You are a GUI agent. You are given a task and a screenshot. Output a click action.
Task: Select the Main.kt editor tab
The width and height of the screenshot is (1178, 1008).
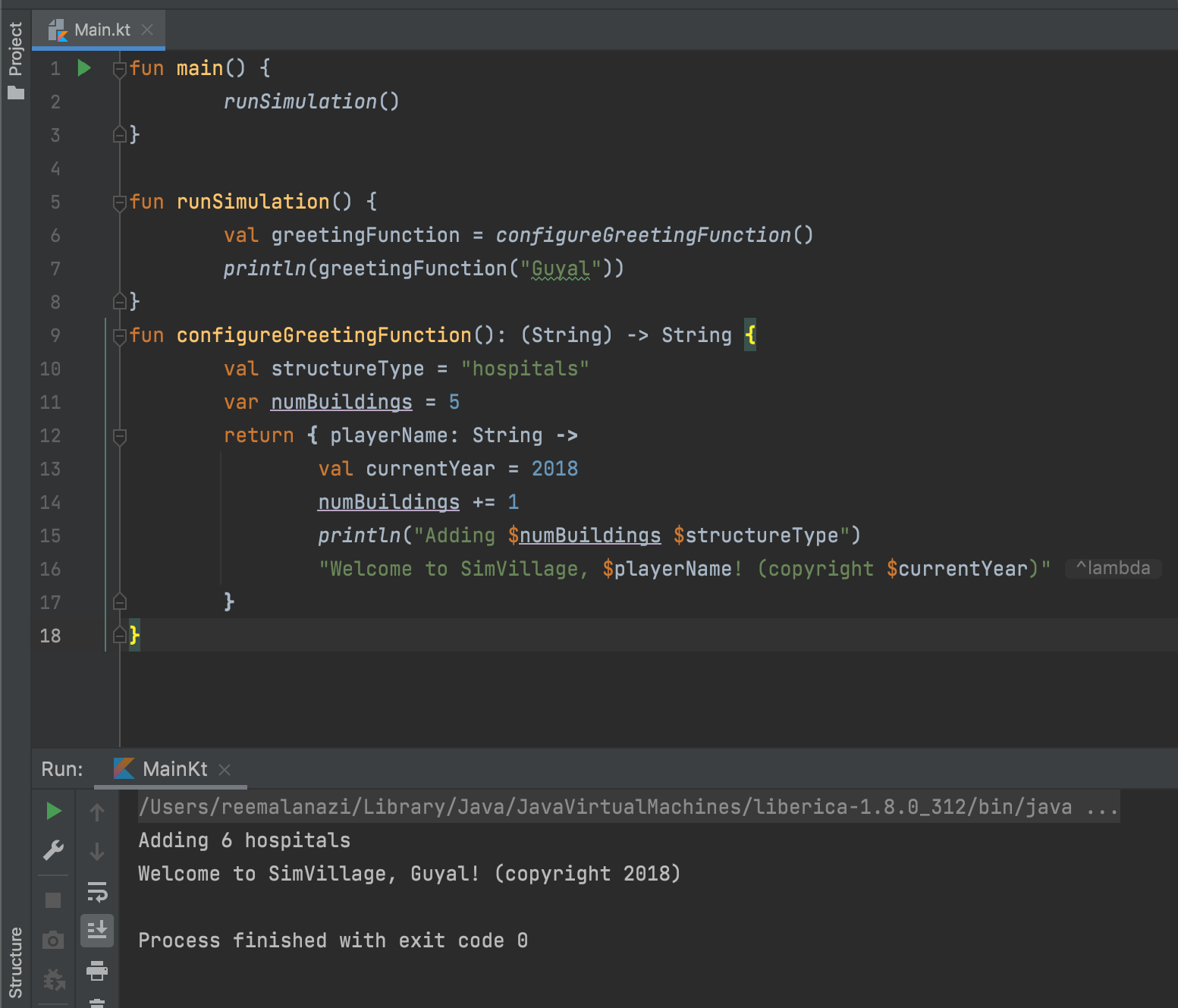105,30
